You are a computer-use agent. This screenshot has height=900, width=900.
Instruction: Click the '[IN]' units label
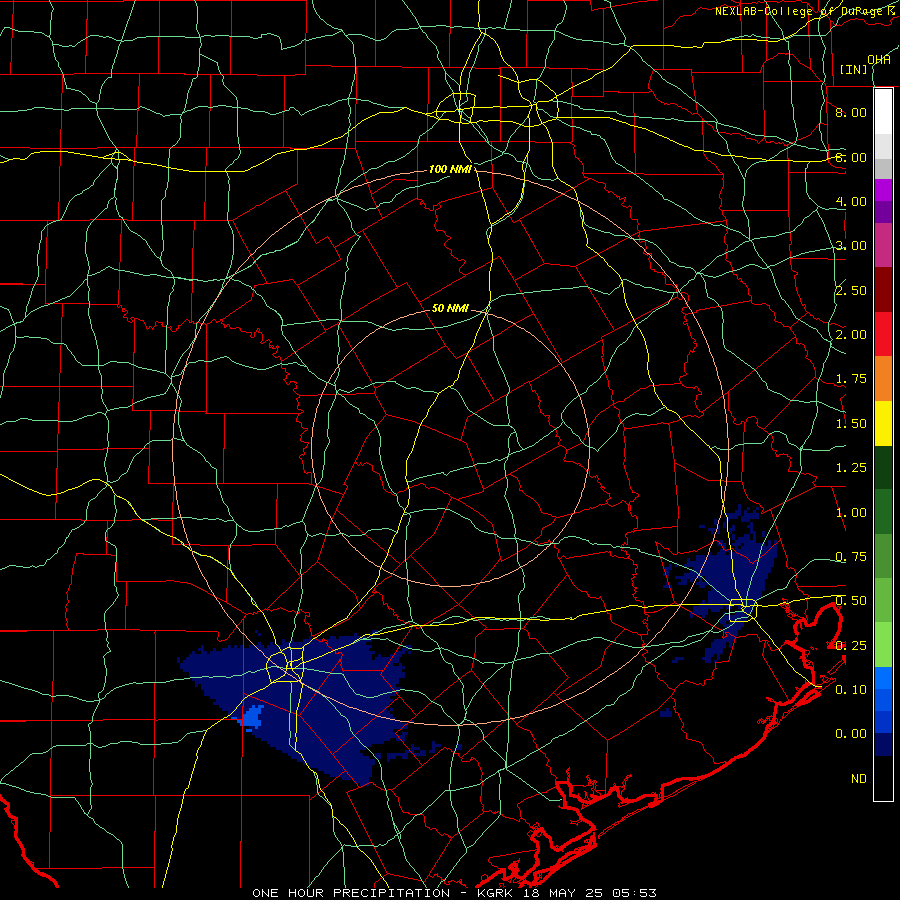click(854, 69)
